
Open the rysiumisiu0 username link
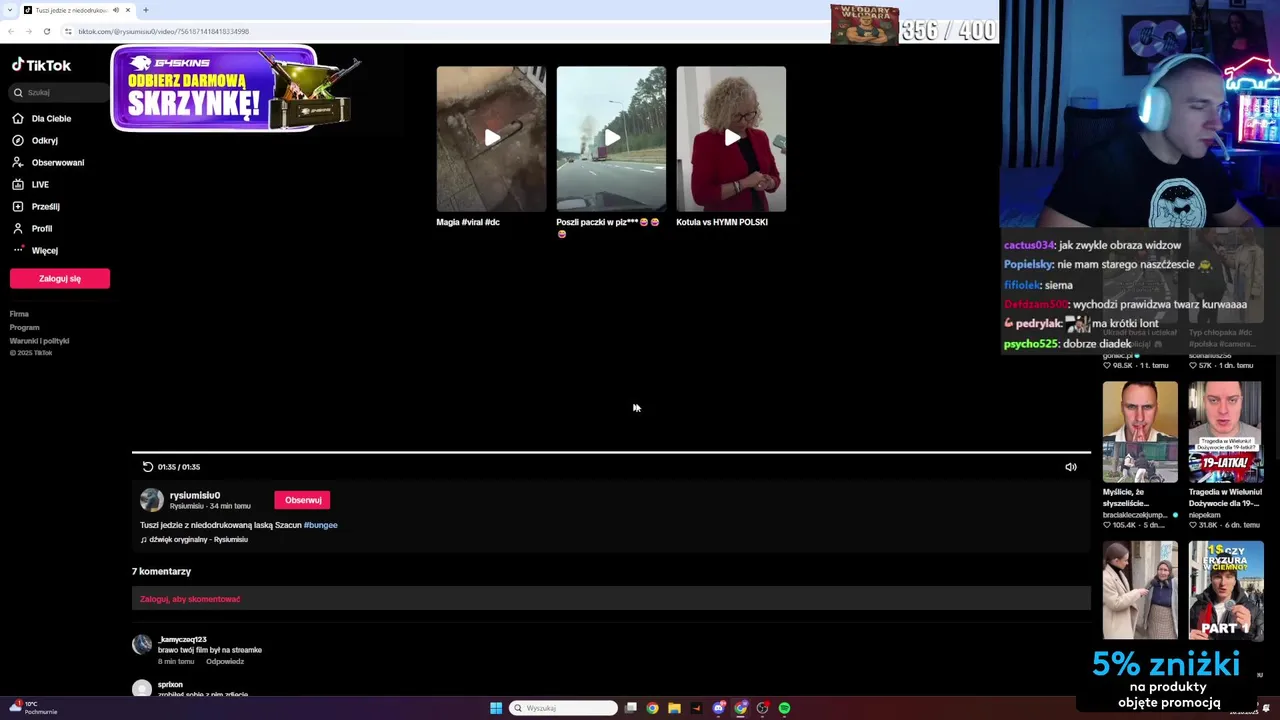coord(195,495)
